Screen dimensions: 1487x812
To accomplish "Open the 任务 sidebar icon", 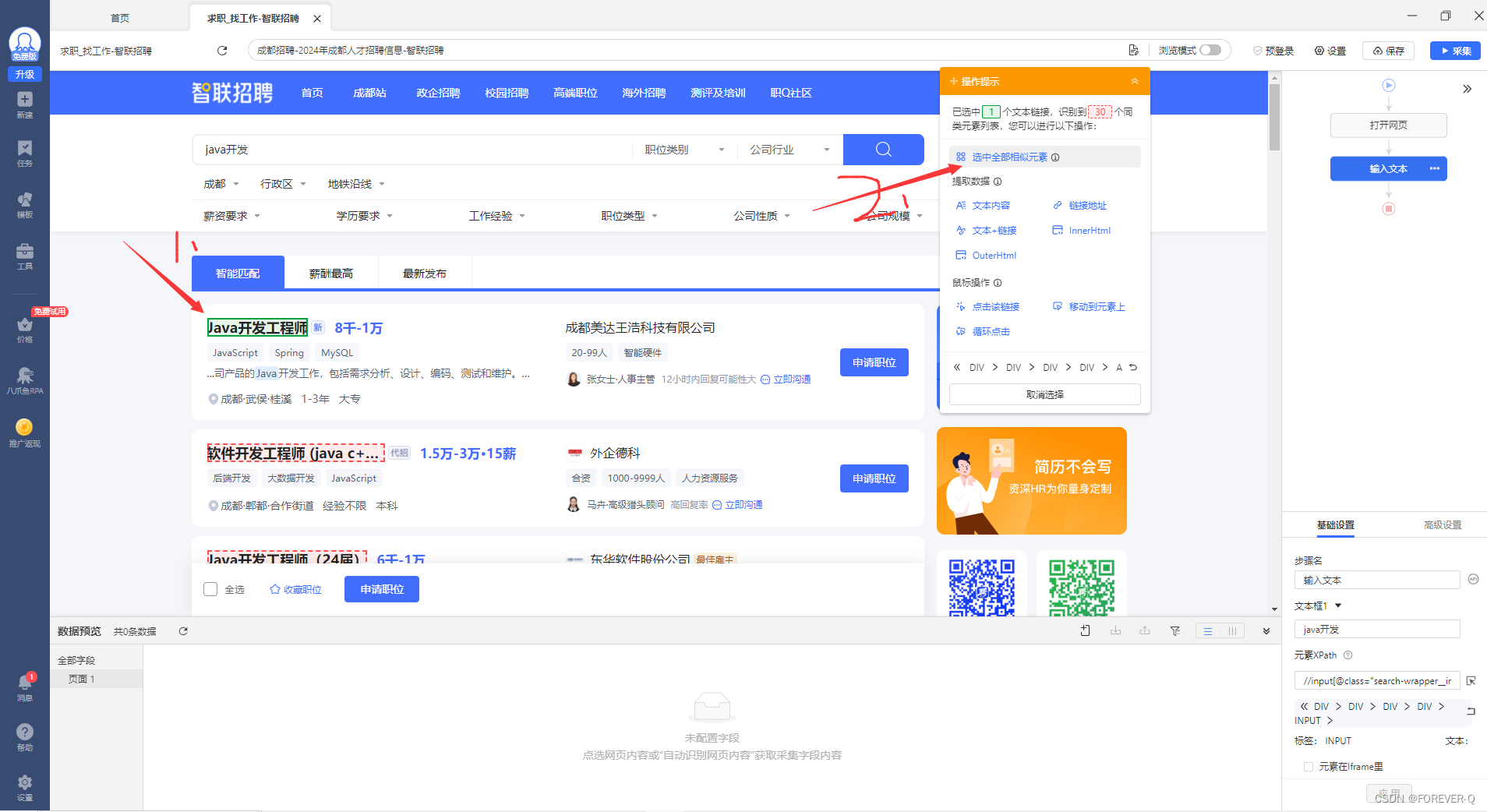I will (25, 154).
